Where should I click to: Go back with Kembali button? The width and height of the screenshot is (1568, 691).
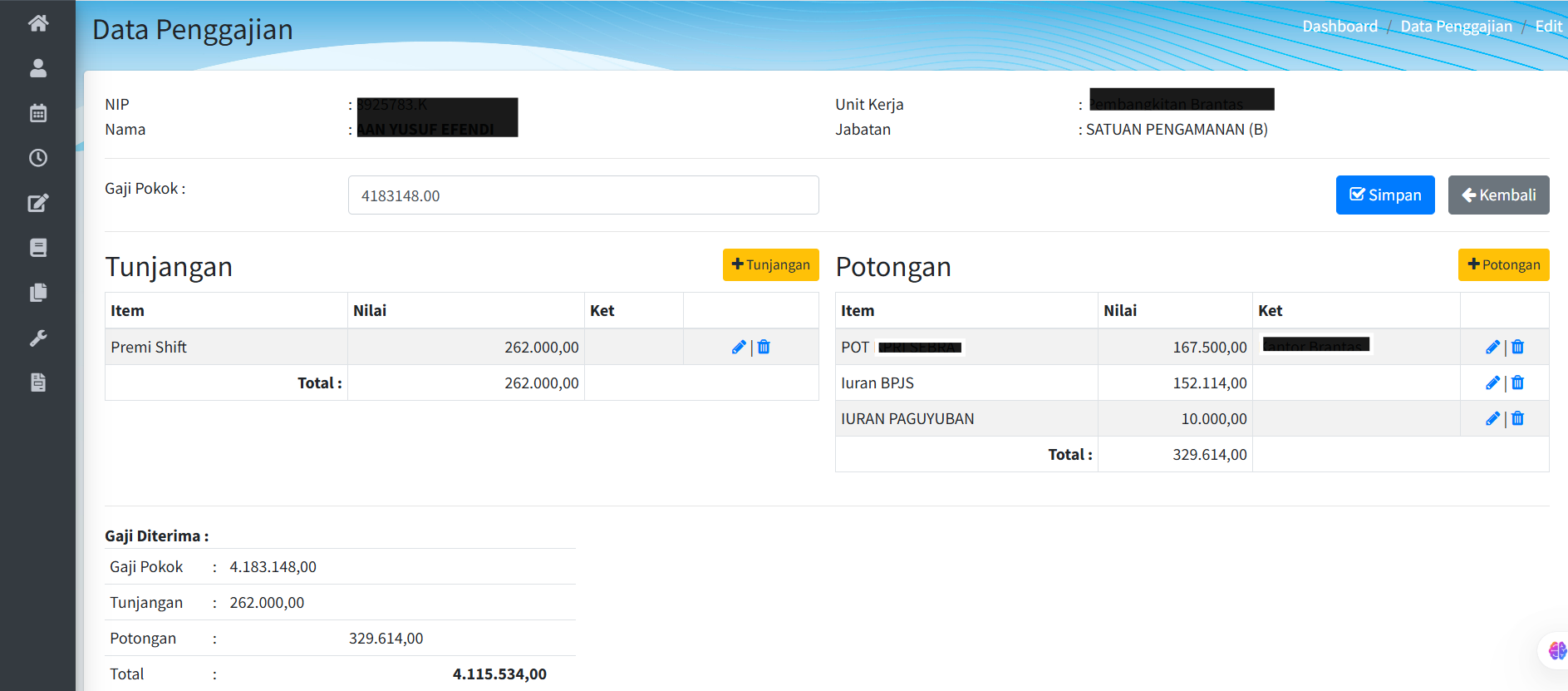(1498, 195)
